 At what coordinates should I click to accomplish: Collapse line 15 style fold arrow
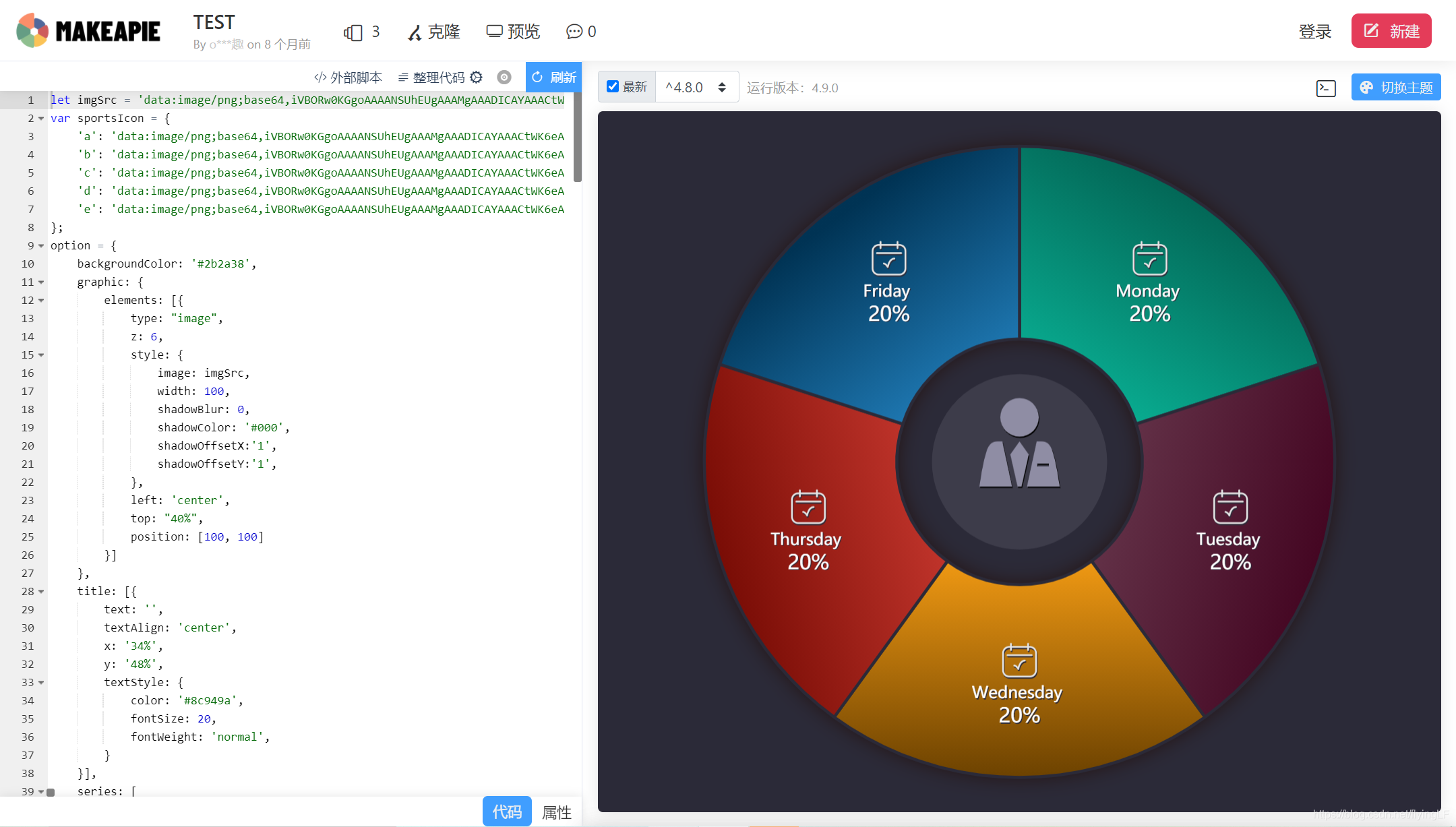coord(41,355)
